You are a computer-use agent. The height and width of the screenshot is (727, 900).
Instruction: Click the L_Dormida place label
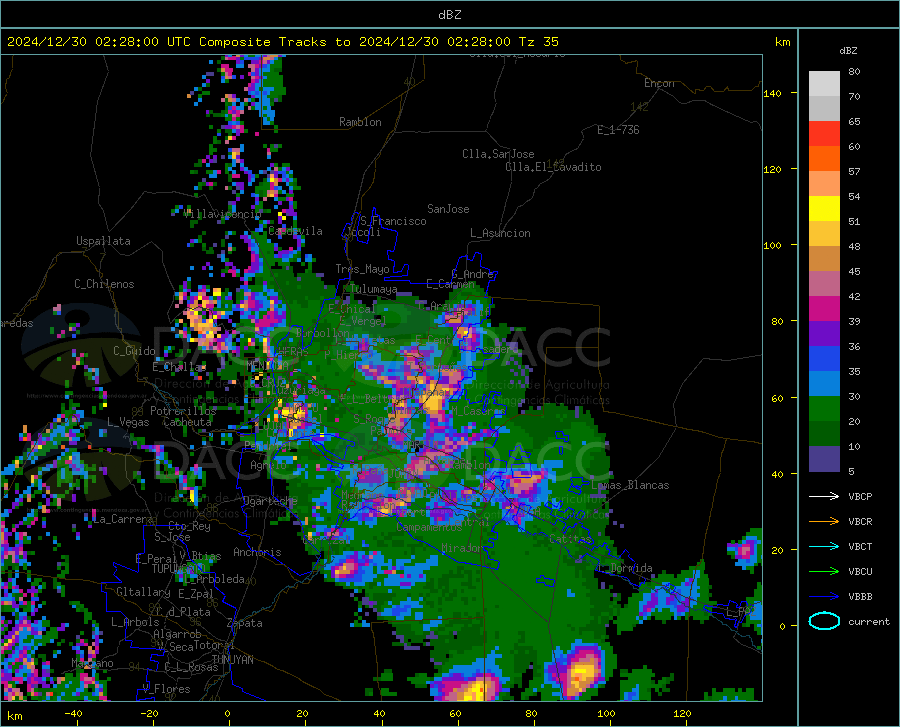pos(625,568)
